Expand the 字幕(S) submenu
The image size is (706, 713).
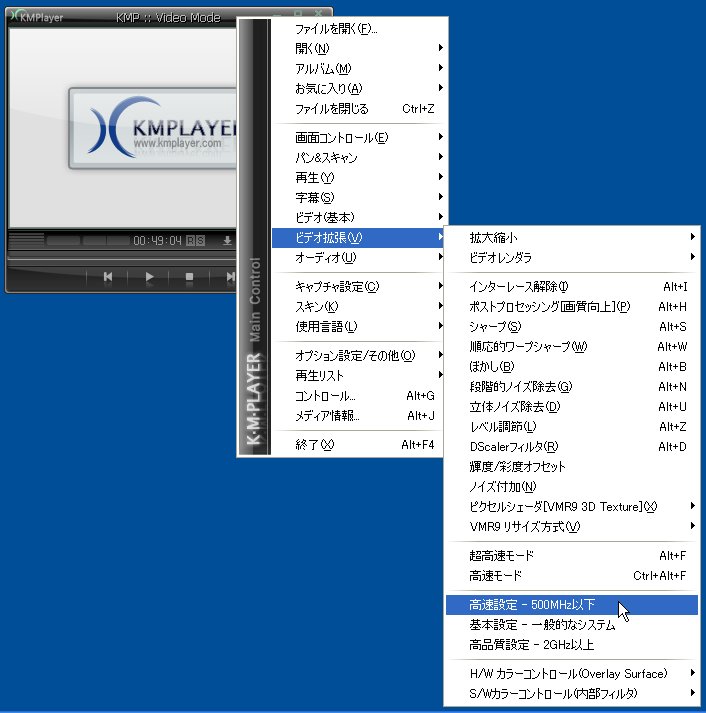360,197
